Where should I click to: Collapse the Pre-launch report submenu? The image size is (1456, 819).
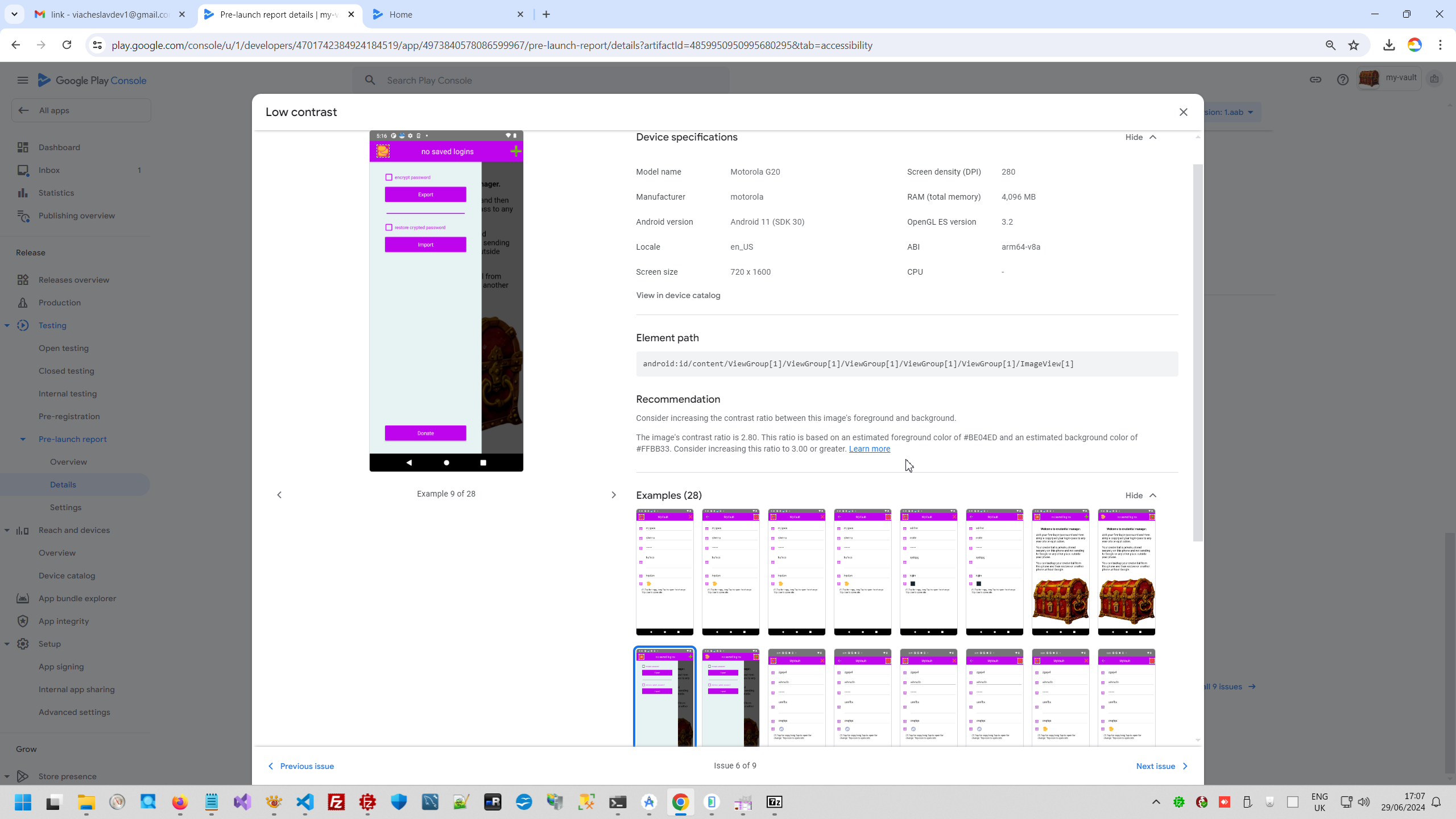pos(23,439)
